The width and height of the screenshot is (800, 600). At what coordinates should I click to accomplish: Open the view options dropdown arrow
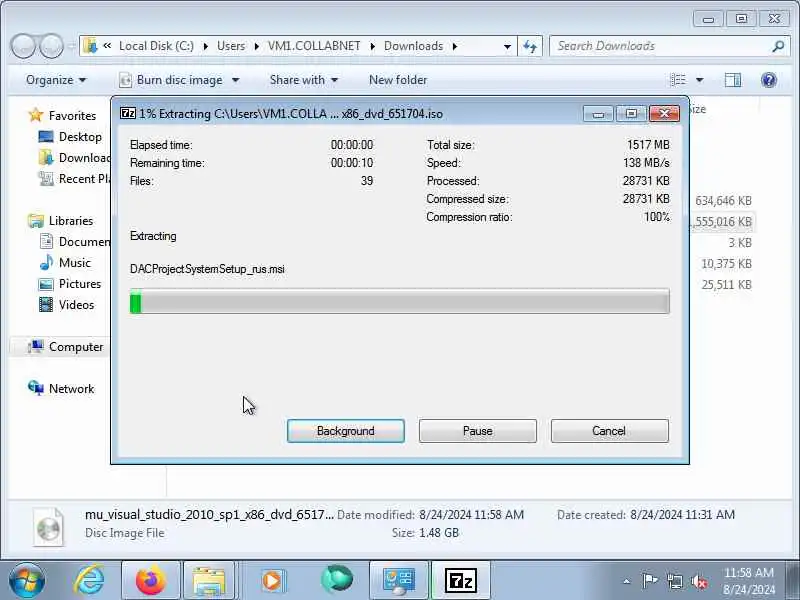click(699, 80)
